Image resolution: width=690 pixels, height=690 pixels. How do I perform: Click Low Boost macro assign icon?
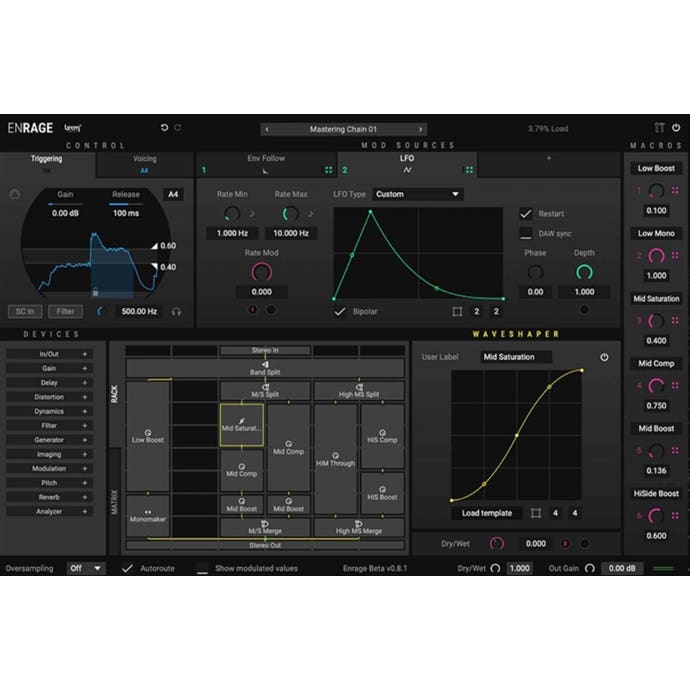tap(675, 191)
